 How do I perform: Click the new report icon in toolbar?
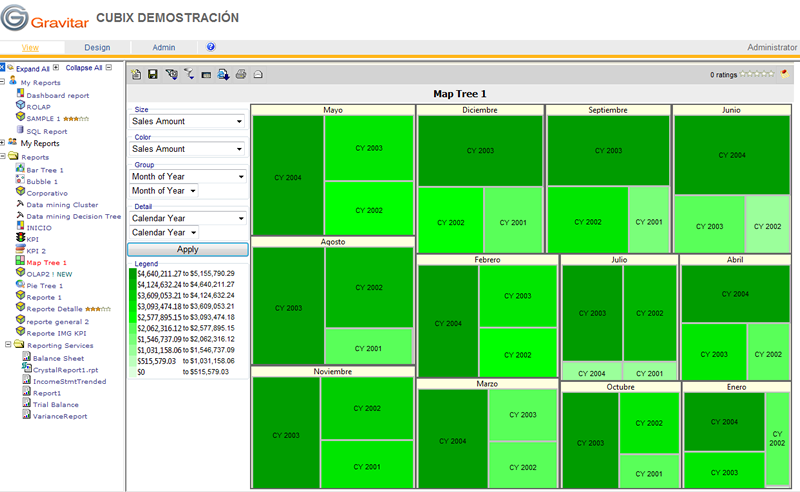(x=136, y=75)
